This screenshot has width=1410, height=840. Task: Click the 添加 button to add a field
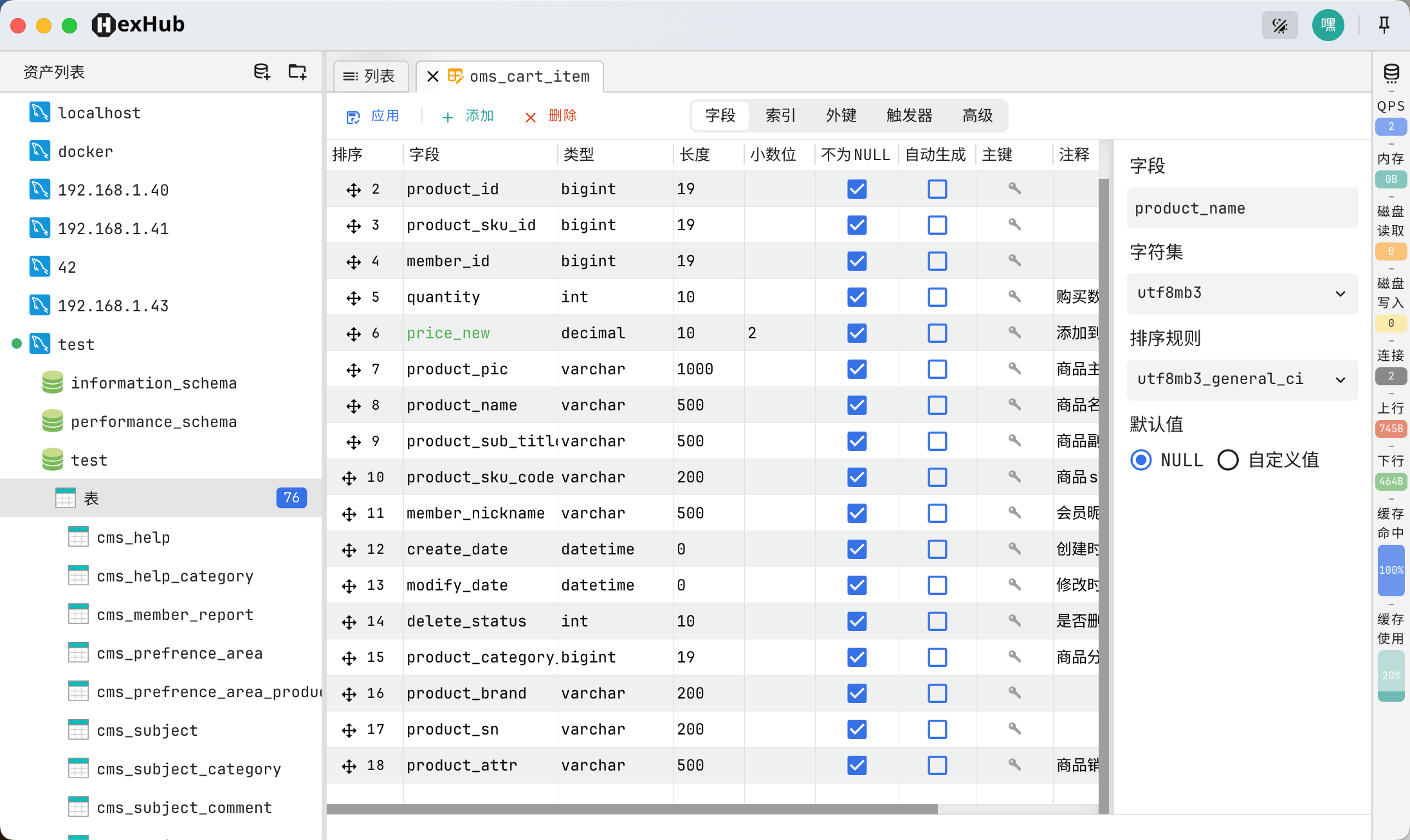[x=469, y=116]
